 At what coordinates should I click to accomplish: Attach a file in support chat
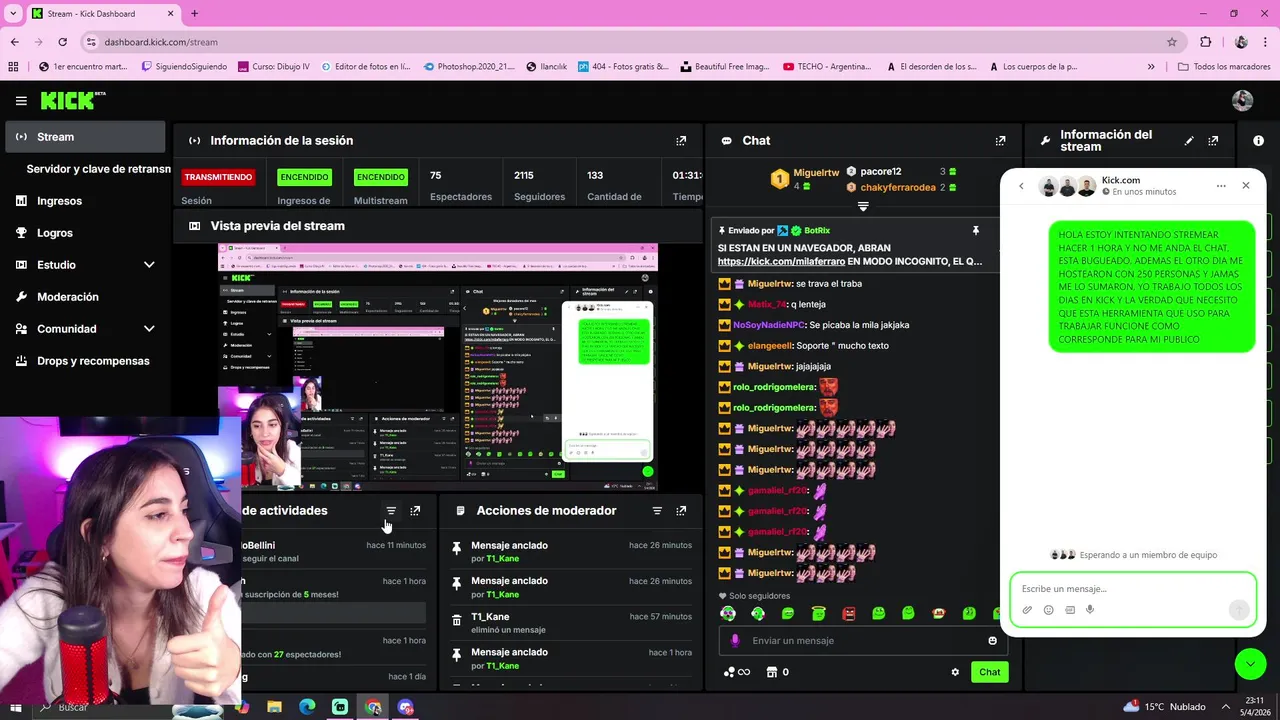pyautogui.click(x=1027, y=610)
